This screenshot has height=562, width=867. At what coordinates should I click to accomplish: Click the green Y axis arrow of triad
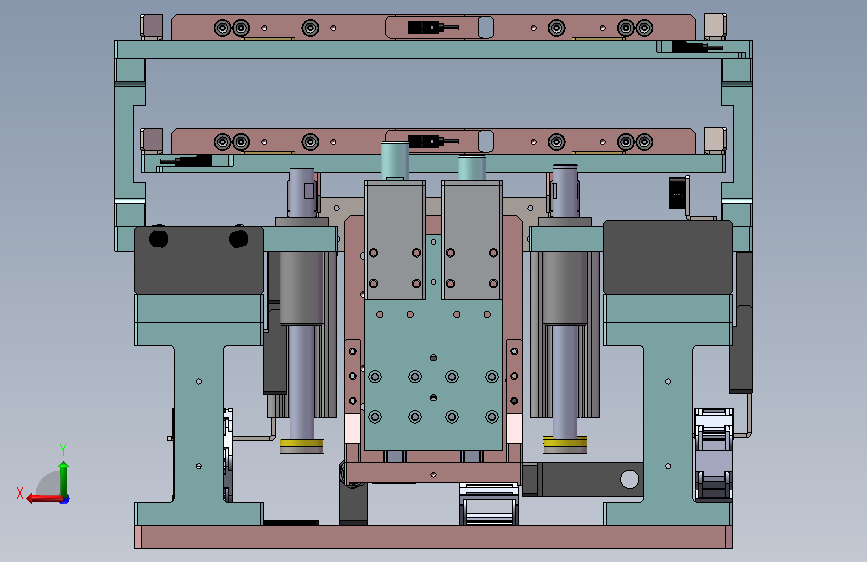coord(64,478)
